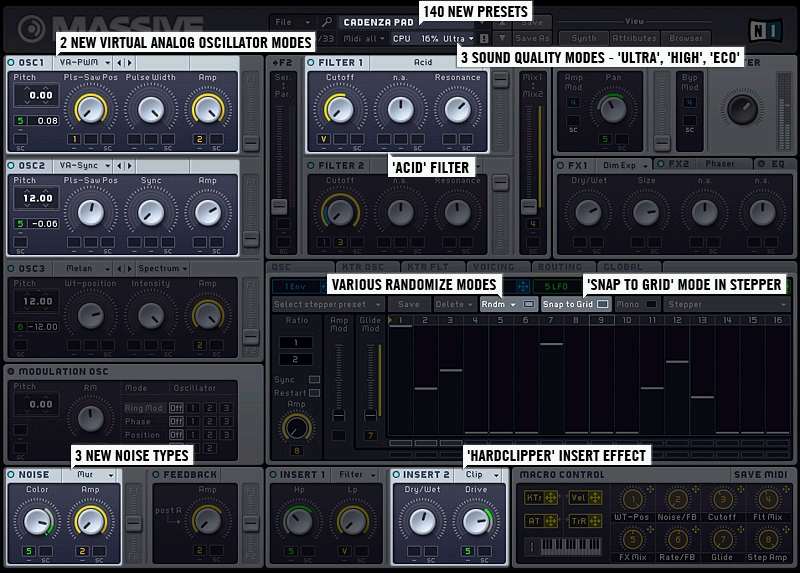This screenshot has width=800, height=573.
Task: Toggle the stepper Mono checkbox
Action: [651, 304]
